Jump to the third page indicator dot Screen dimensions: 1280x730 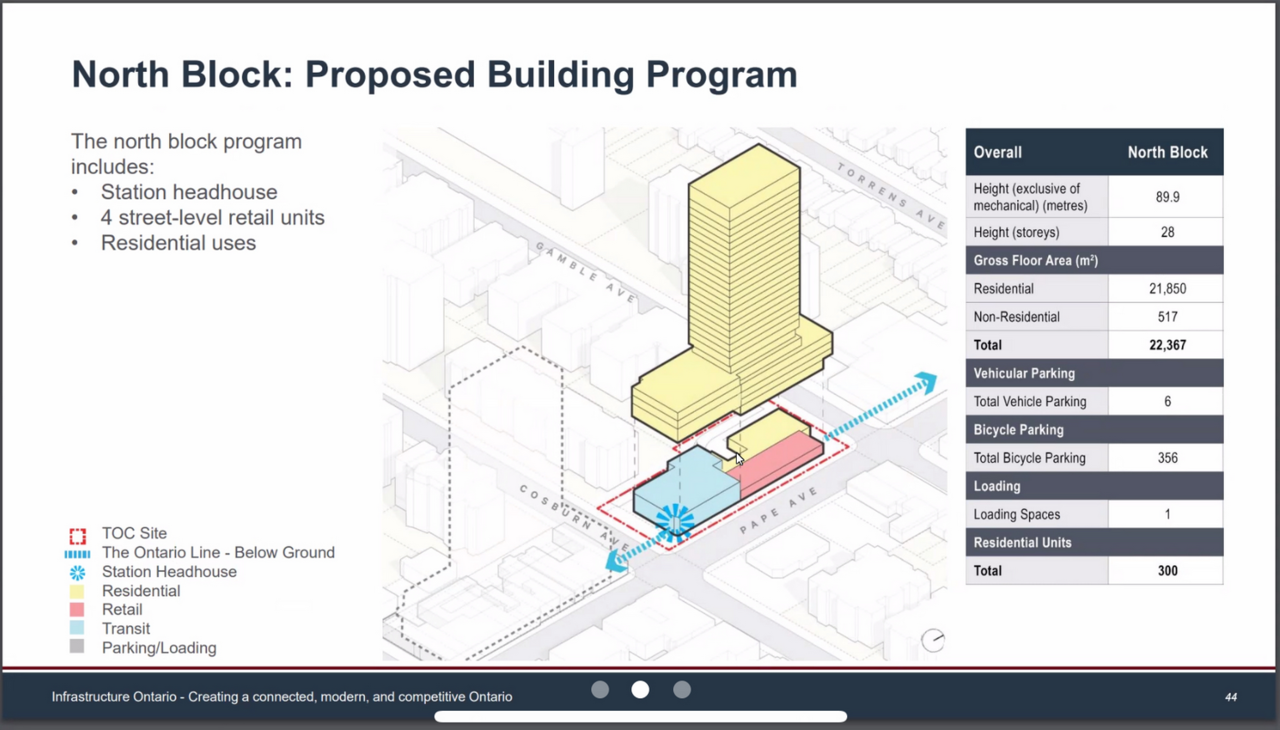pyautogui.click(x=682, y=689)
